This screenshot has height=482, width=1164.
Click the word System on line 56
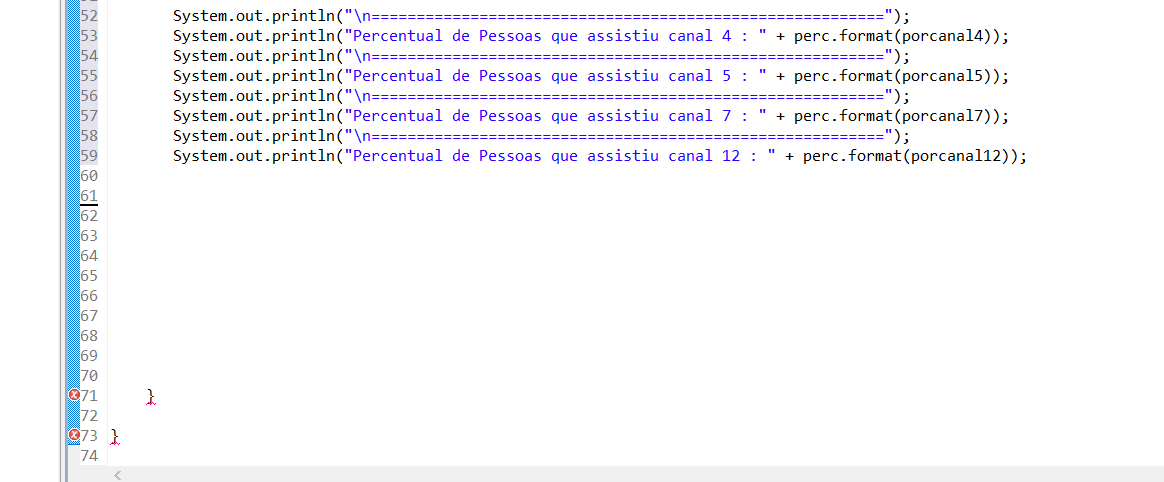(x=198, y=95)
